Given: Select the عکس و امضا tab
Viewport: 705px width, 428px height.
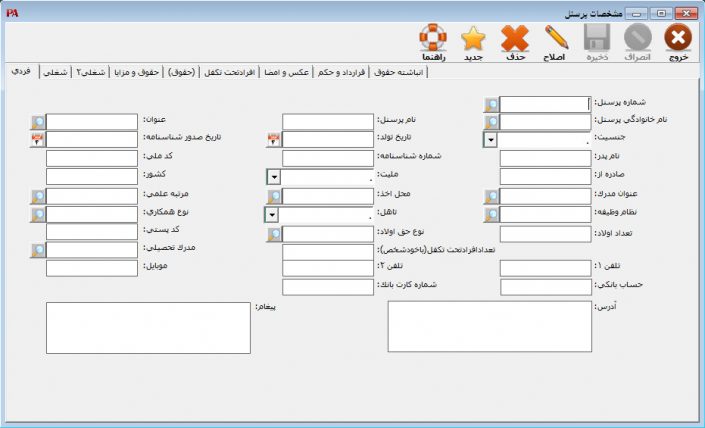Looking at the screenshot, I should tap(288, 72).
